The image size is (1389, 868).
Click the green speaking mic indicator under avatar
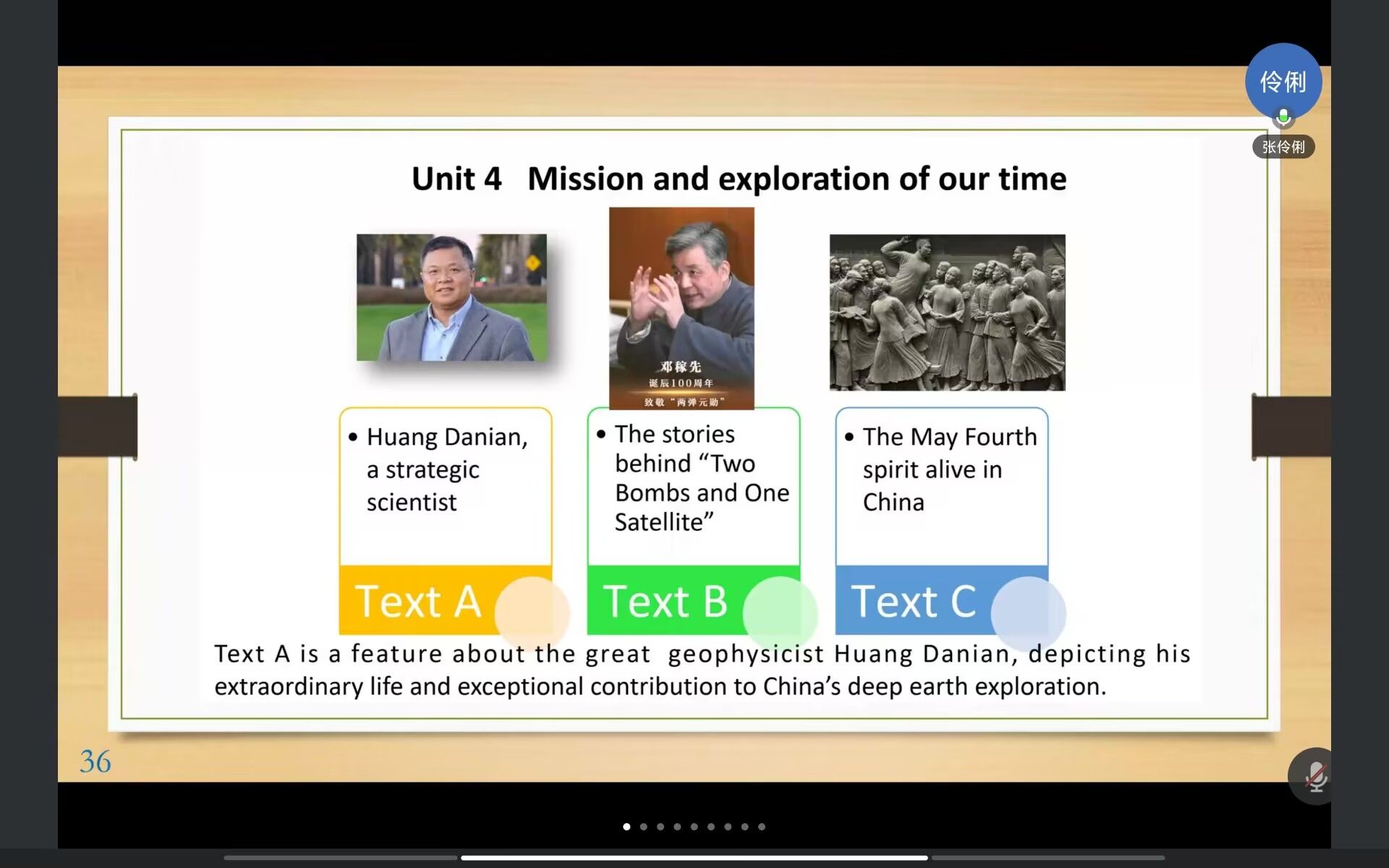(1283, 117)
